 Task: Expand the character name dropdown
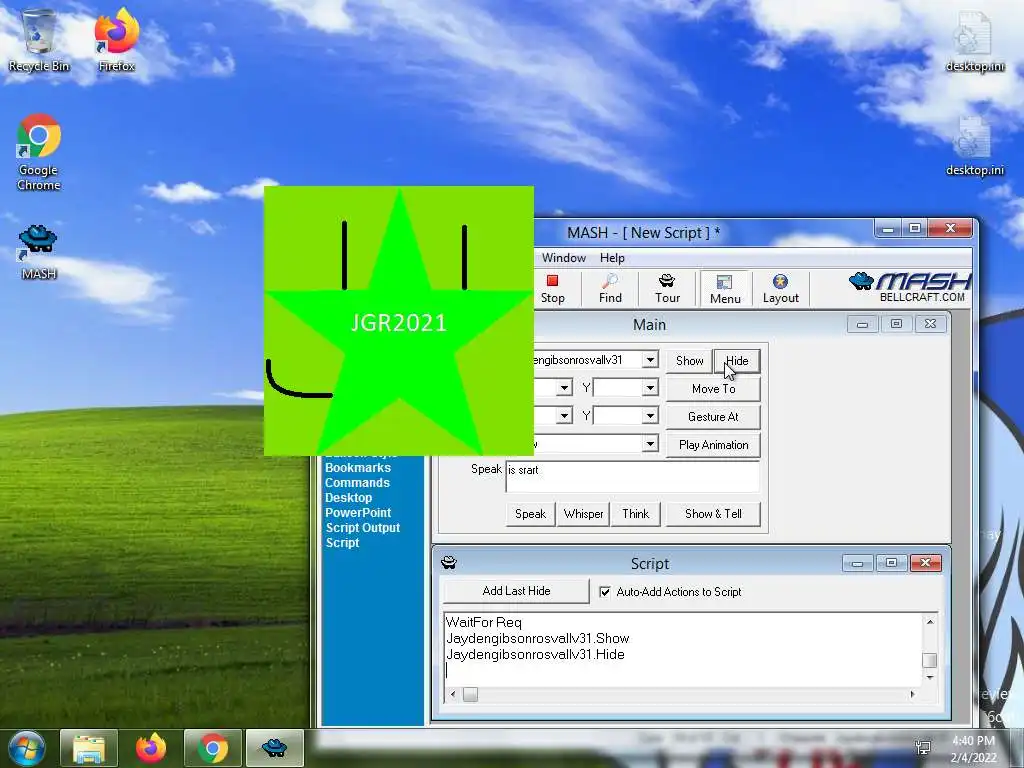coord(650,360)
